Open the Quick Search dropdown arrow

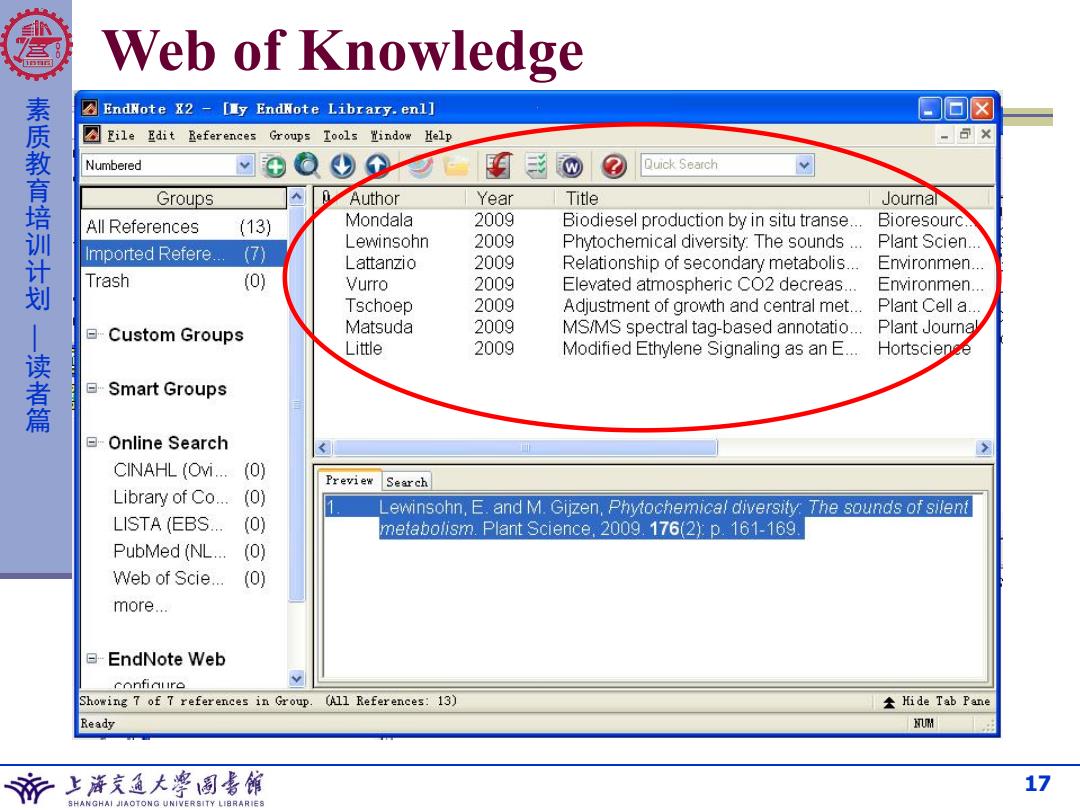click(x=804, y=165)
